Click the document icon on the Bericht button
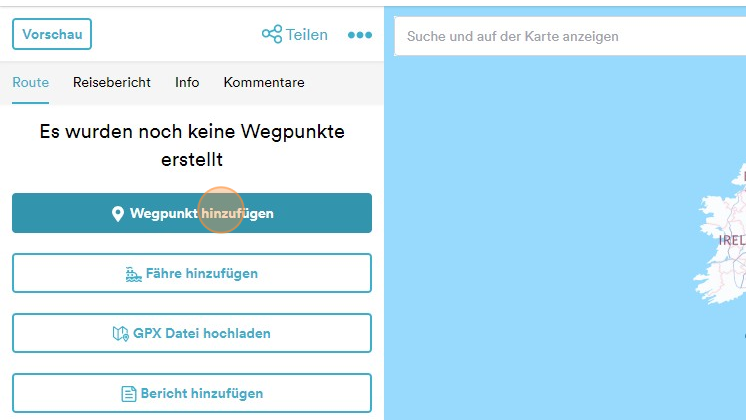The width and height of the screenshot is (746, 420). [x=129, y=394]
